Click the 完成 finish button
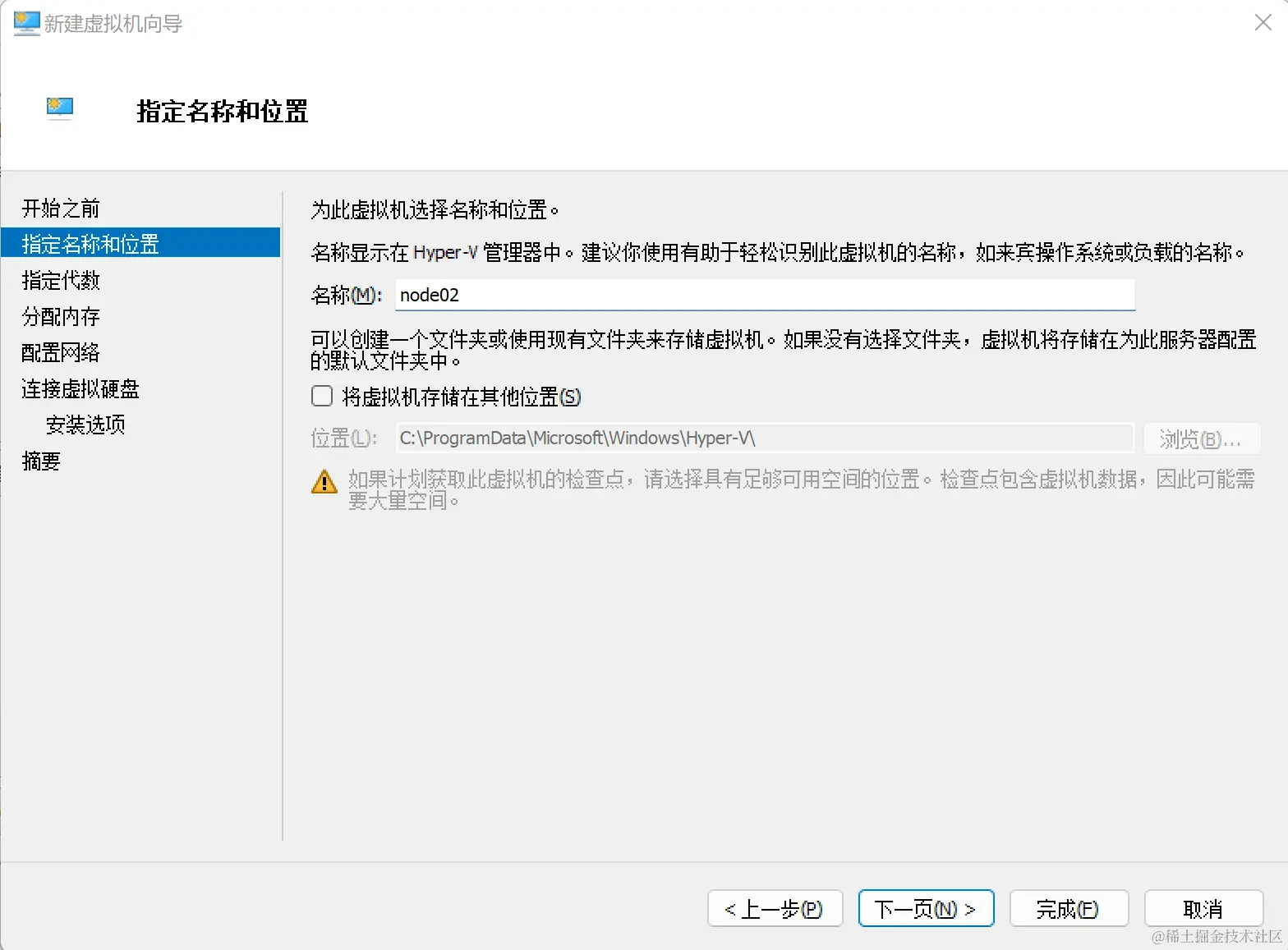Screen dimensions: 1288x950 (1069, 908)
